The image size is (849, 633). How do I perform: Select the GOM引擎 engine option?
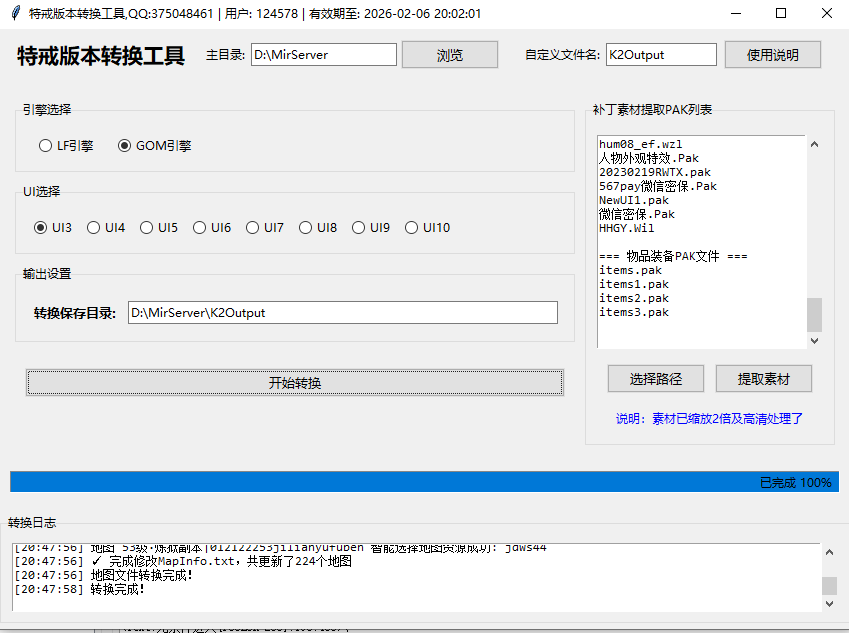pos(123,145)
